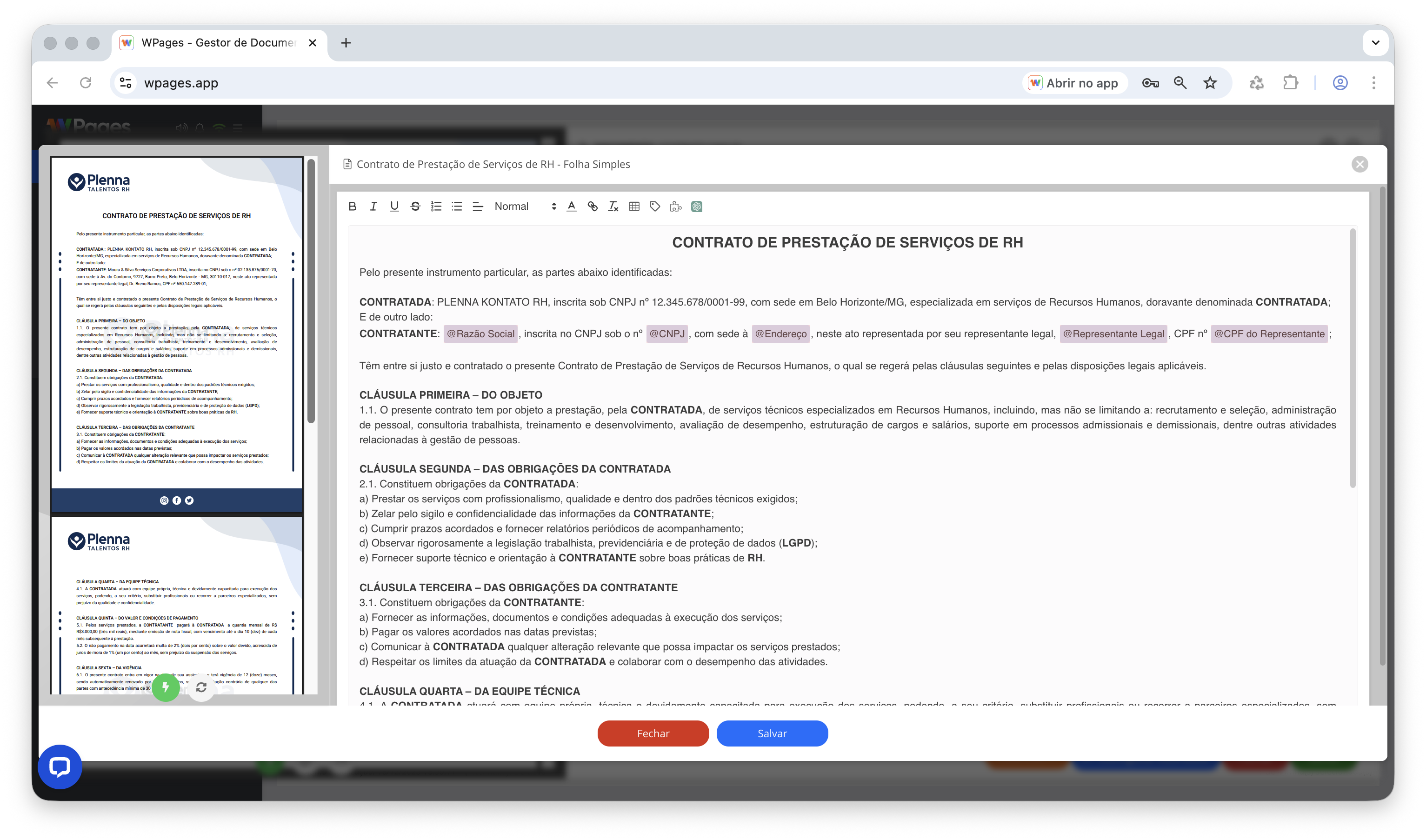
Task: Click the second page preview thumbnail
Action: (177, 606)
